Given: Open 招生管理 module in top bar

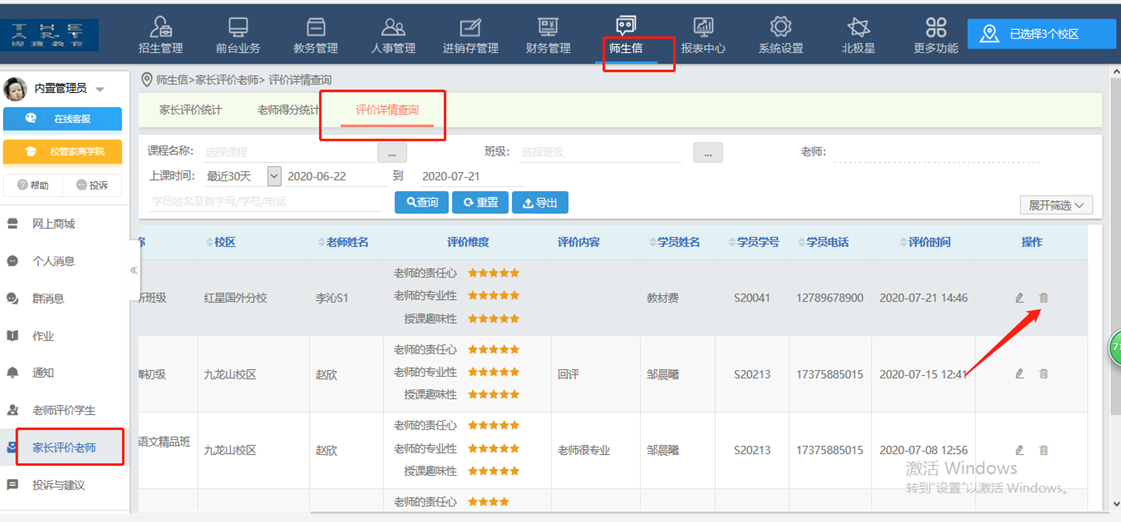Looking at the screenshot, I should pos(160,36).
